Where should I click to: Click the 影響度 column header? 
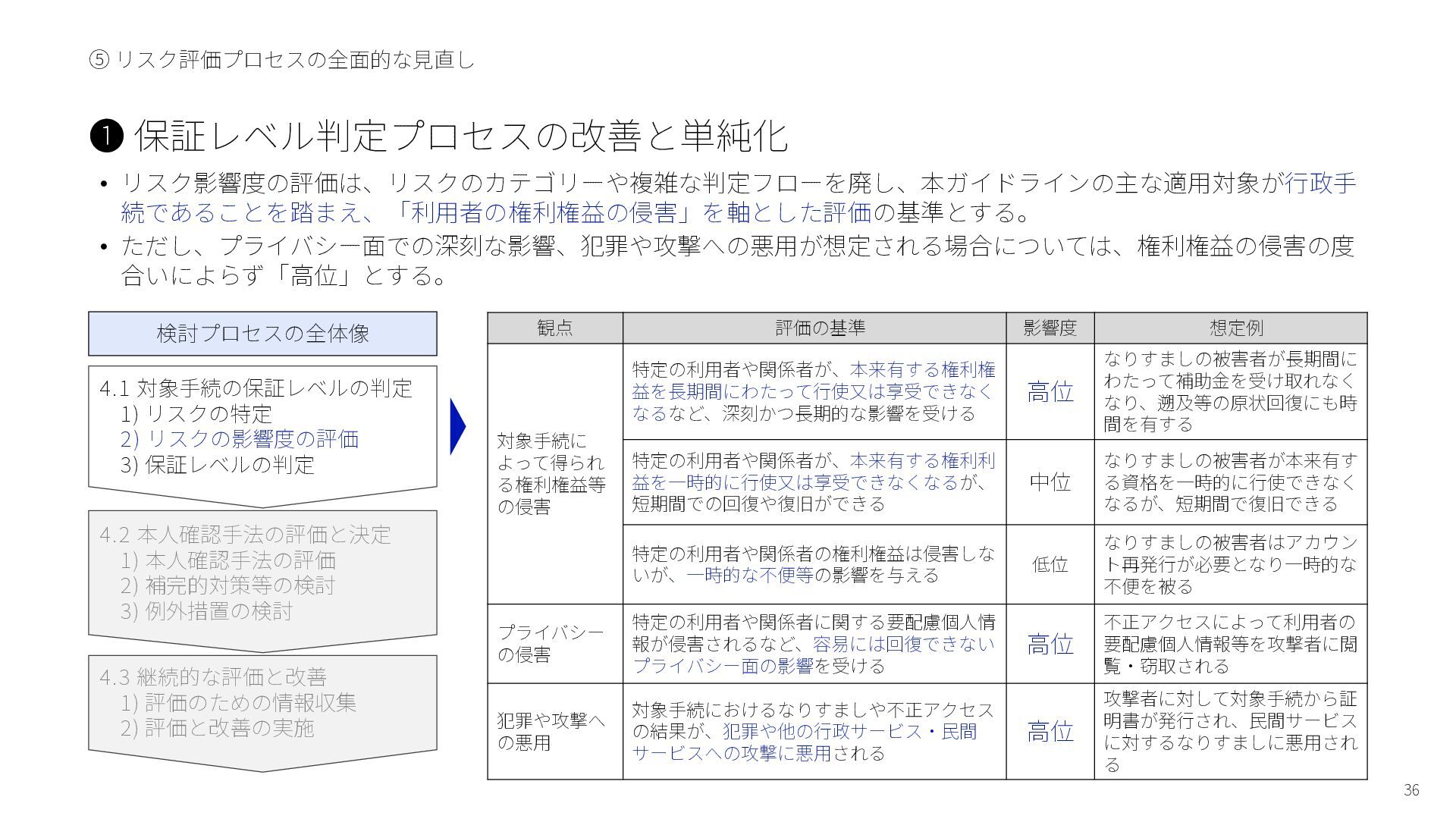tap(1050, 328)
